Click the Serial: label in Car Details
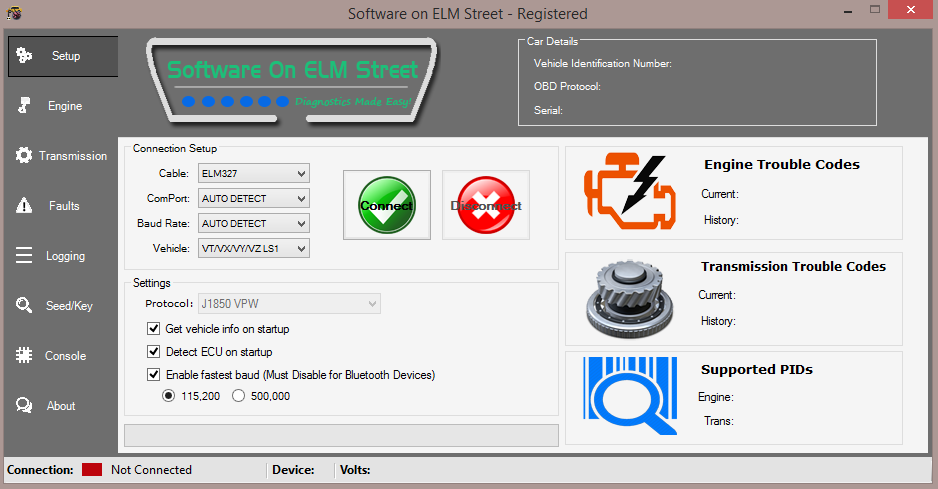Image resolution: width=938 pixels, height=489 pixels. 548,111
